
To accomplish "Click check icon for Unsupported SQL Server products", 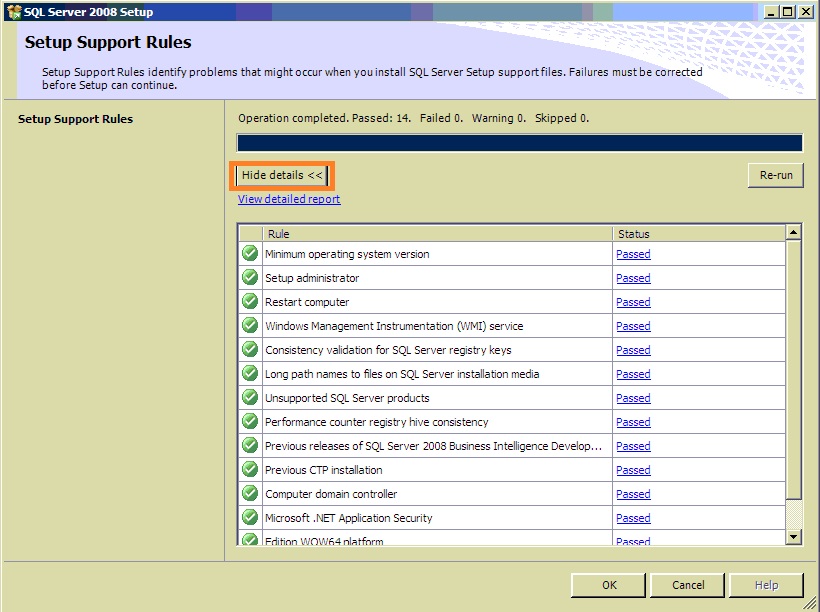I will (250, 398).
